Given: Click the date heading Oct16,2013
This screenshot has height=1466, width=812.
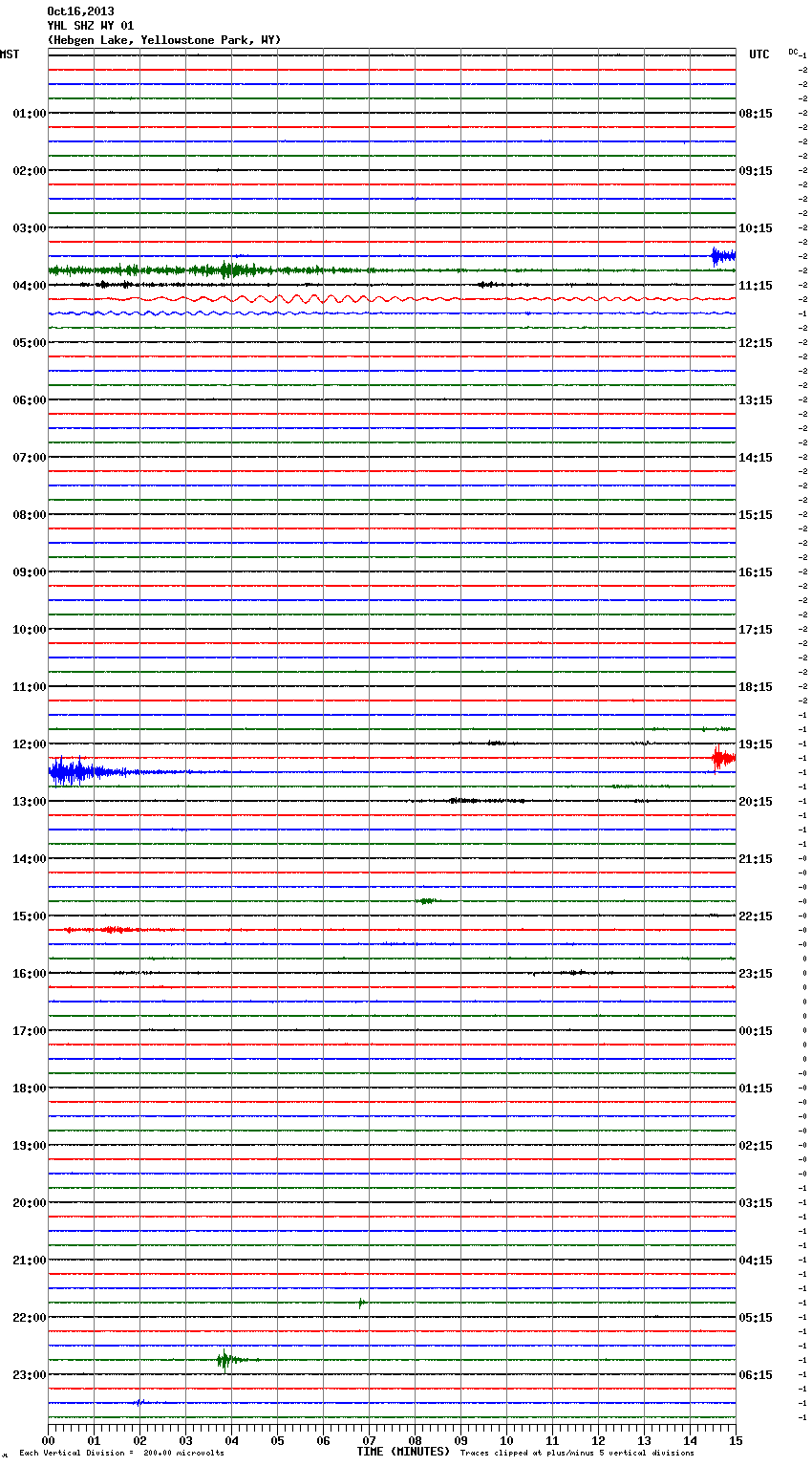Looking at the screenshot, I should (x=80, y=11).
